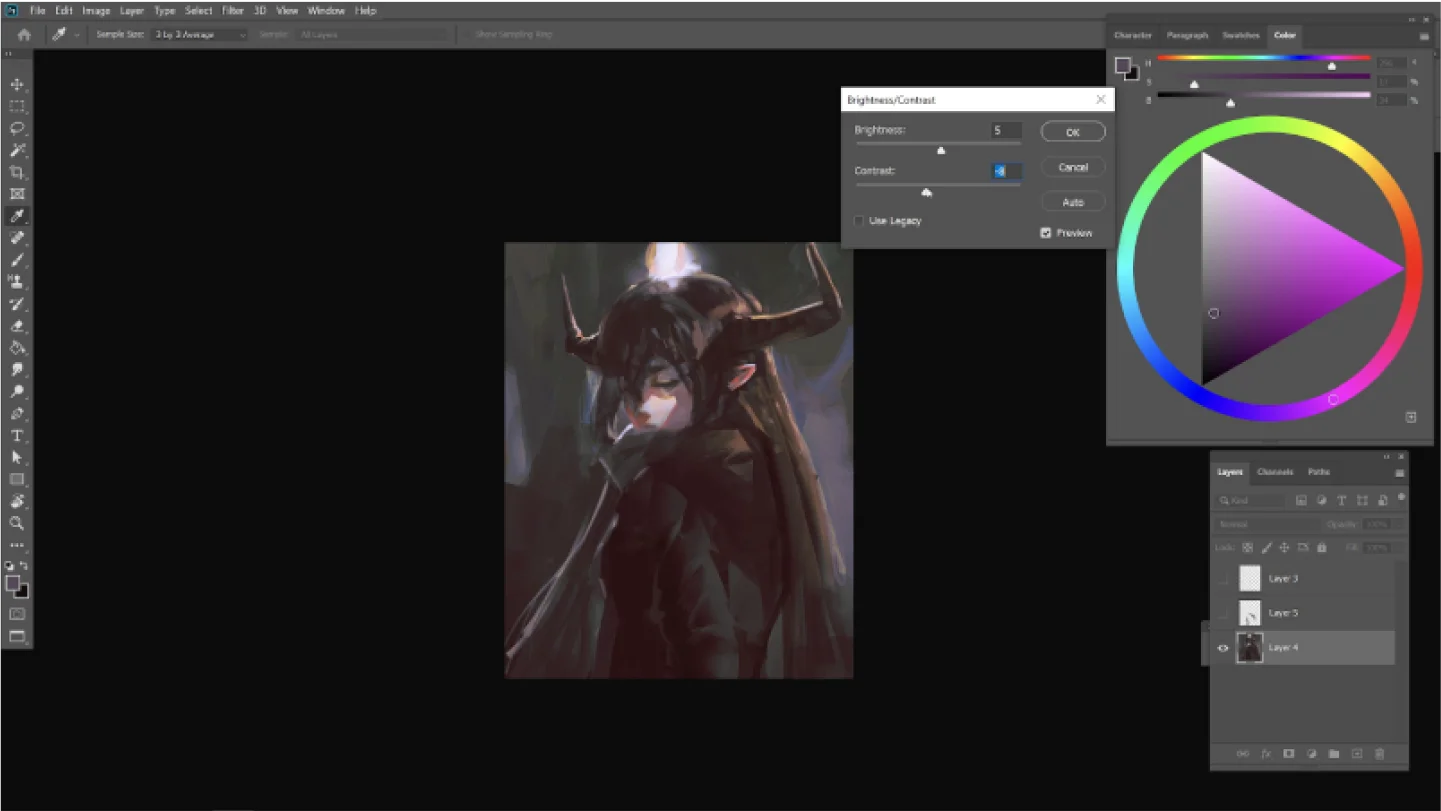The width and height of the screenshot is (1441, 811).
Task: Select the Zoom tool
Action: point(17,523)
